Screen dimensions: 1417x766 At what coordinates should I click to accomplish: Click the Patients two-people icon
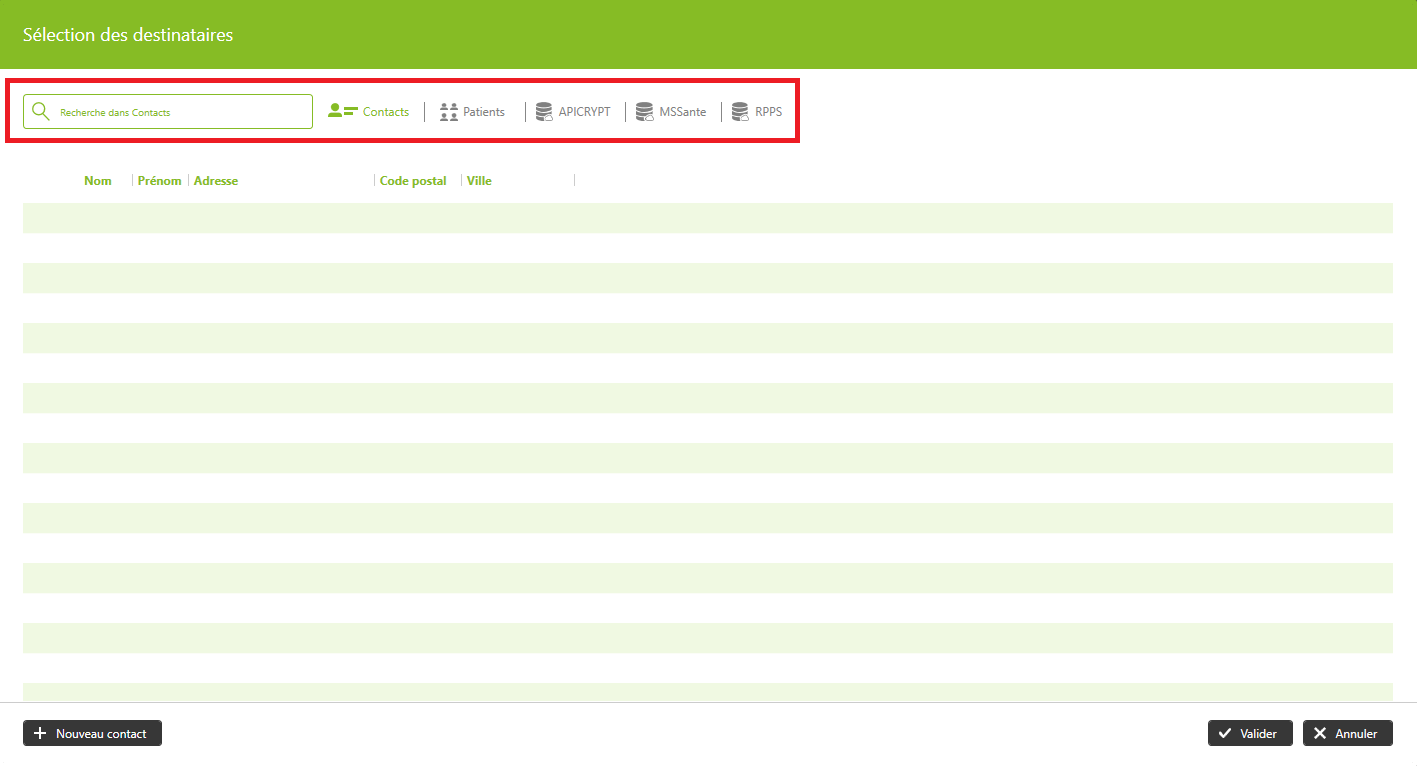point(449,112)
